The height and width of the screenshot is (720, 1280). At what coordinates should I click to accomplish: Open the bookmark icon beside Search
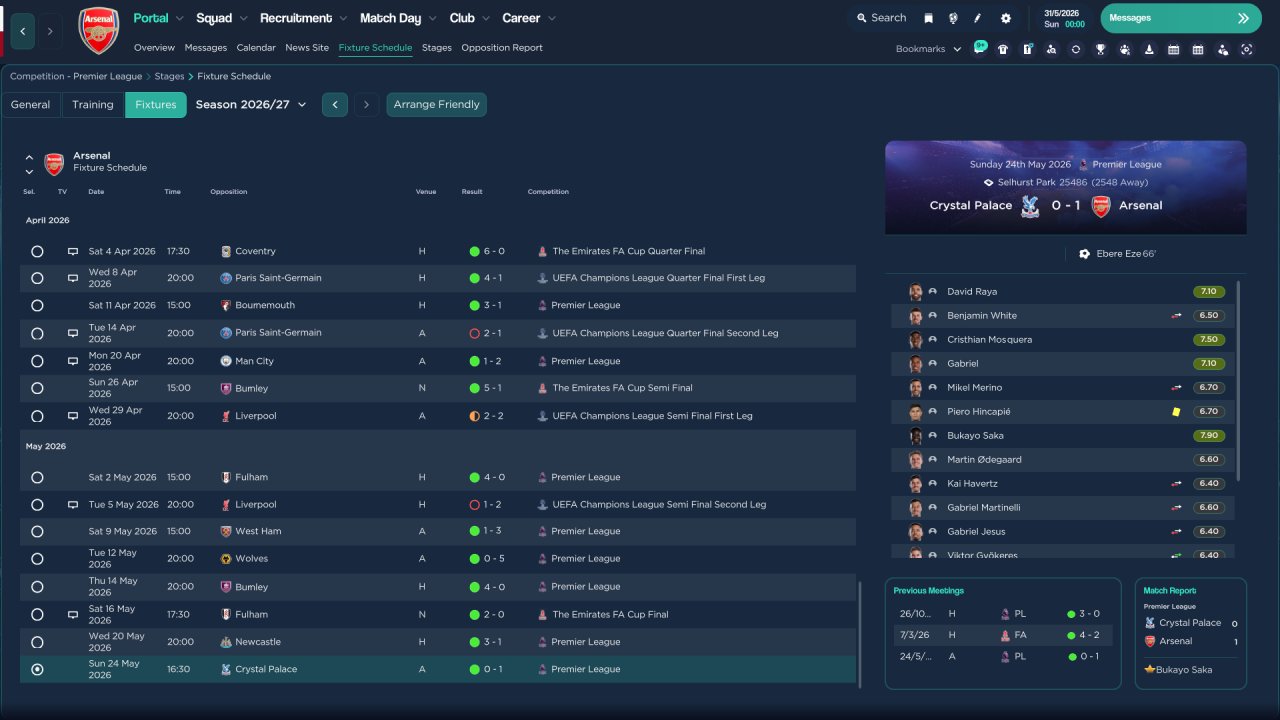pyautogui.click(x=928, y=18)
